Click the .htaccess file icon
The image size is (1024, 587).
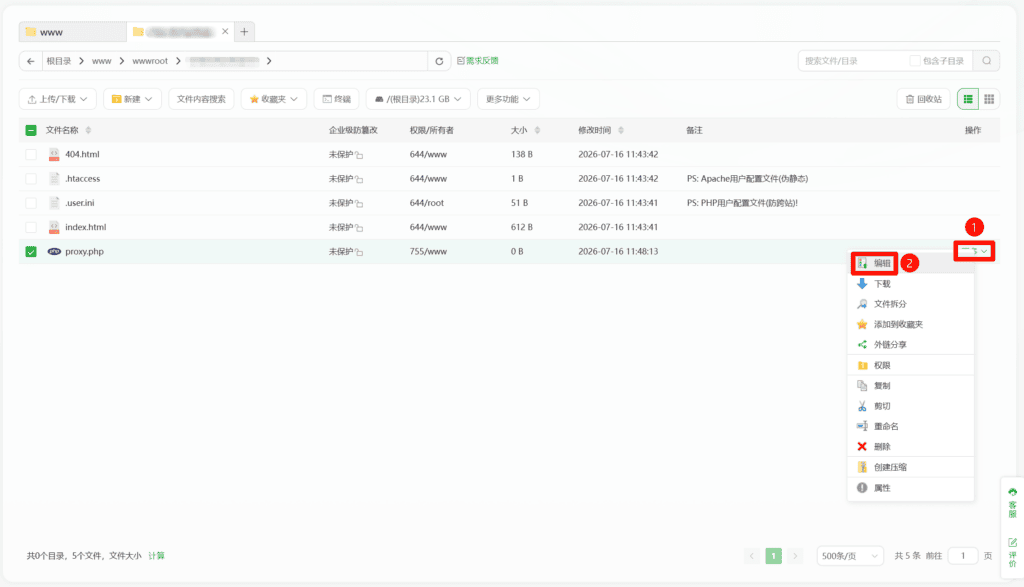pos(54,179)
